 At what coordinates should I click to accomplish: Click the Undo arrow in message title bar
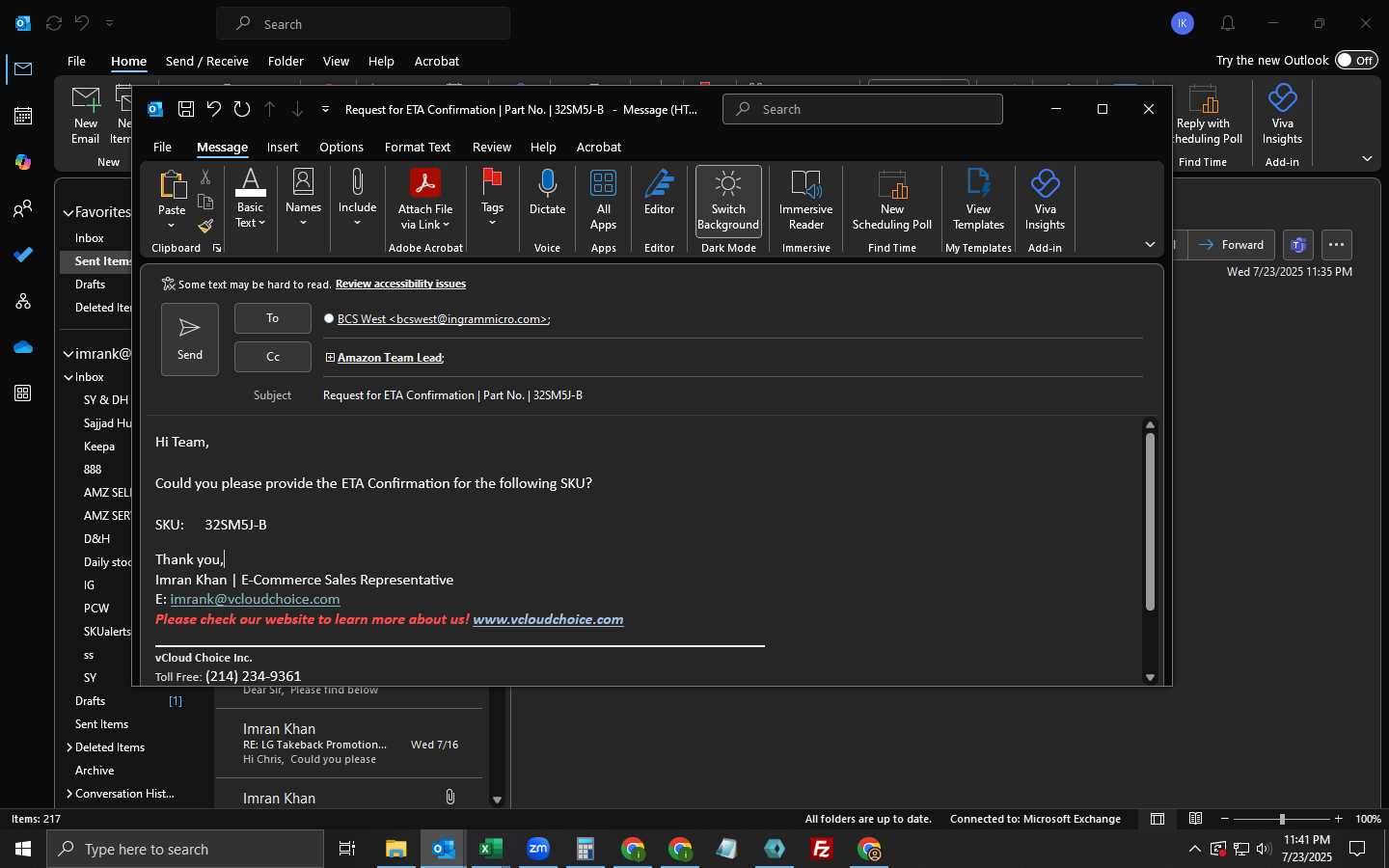click(214, 109)
